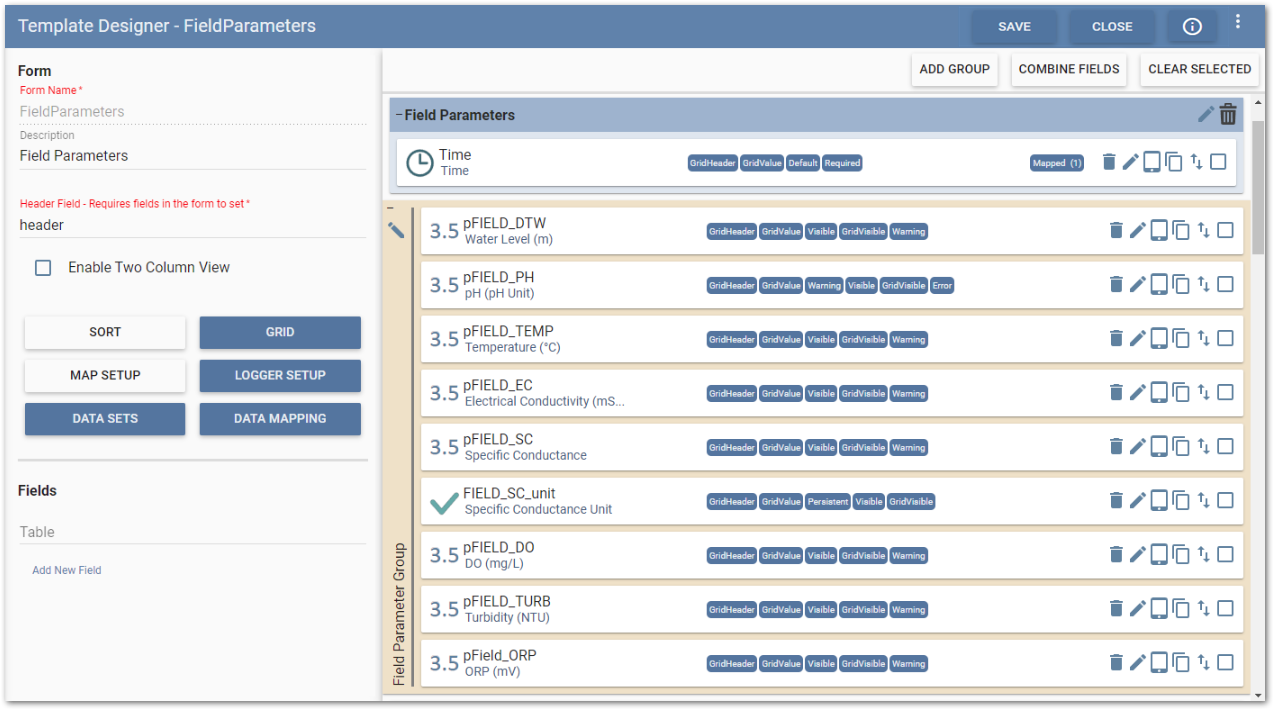Screen dimensions: 1274x710
Task: Open device view for Time field
Action: 1152,162
